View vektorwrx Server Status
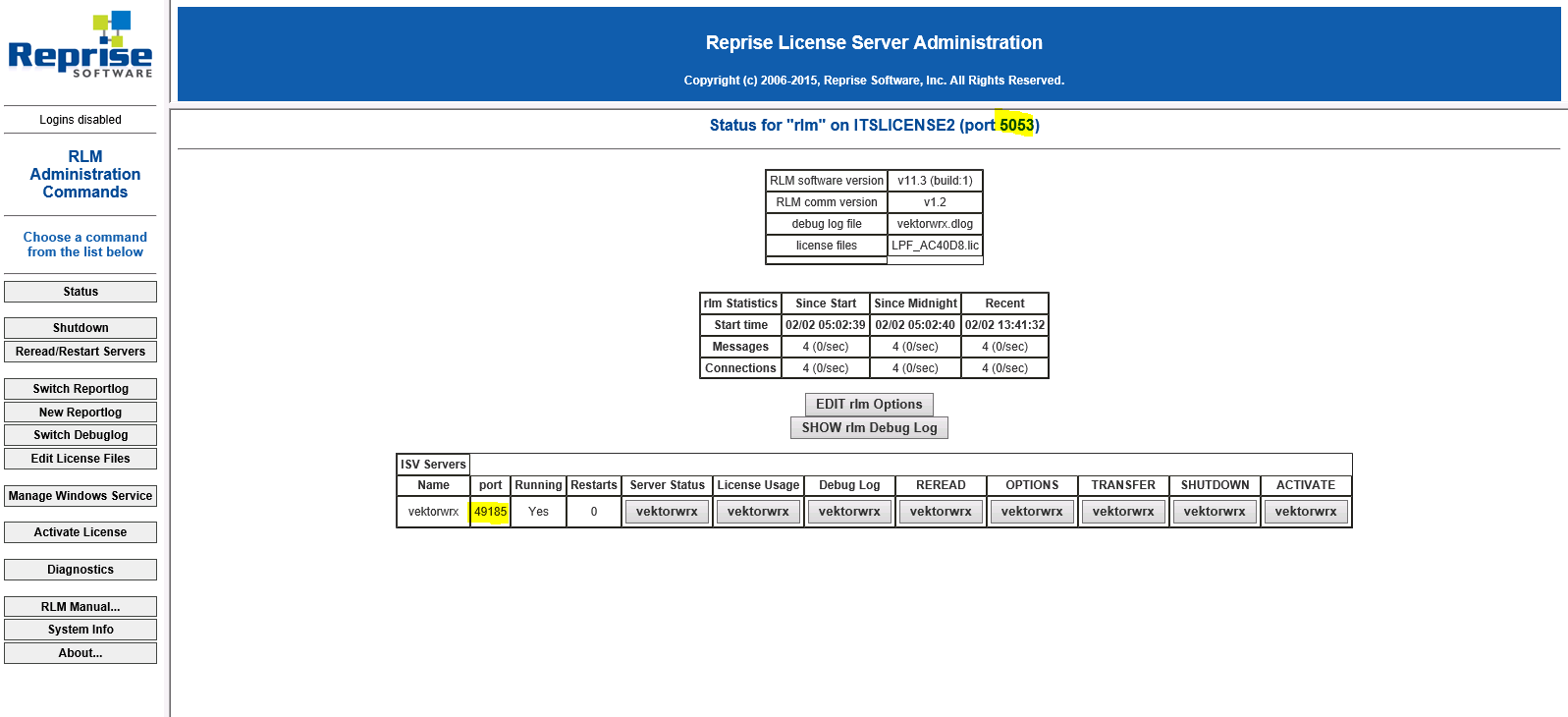This screenshot has height=717, width=1568. [x=667, y=512]
